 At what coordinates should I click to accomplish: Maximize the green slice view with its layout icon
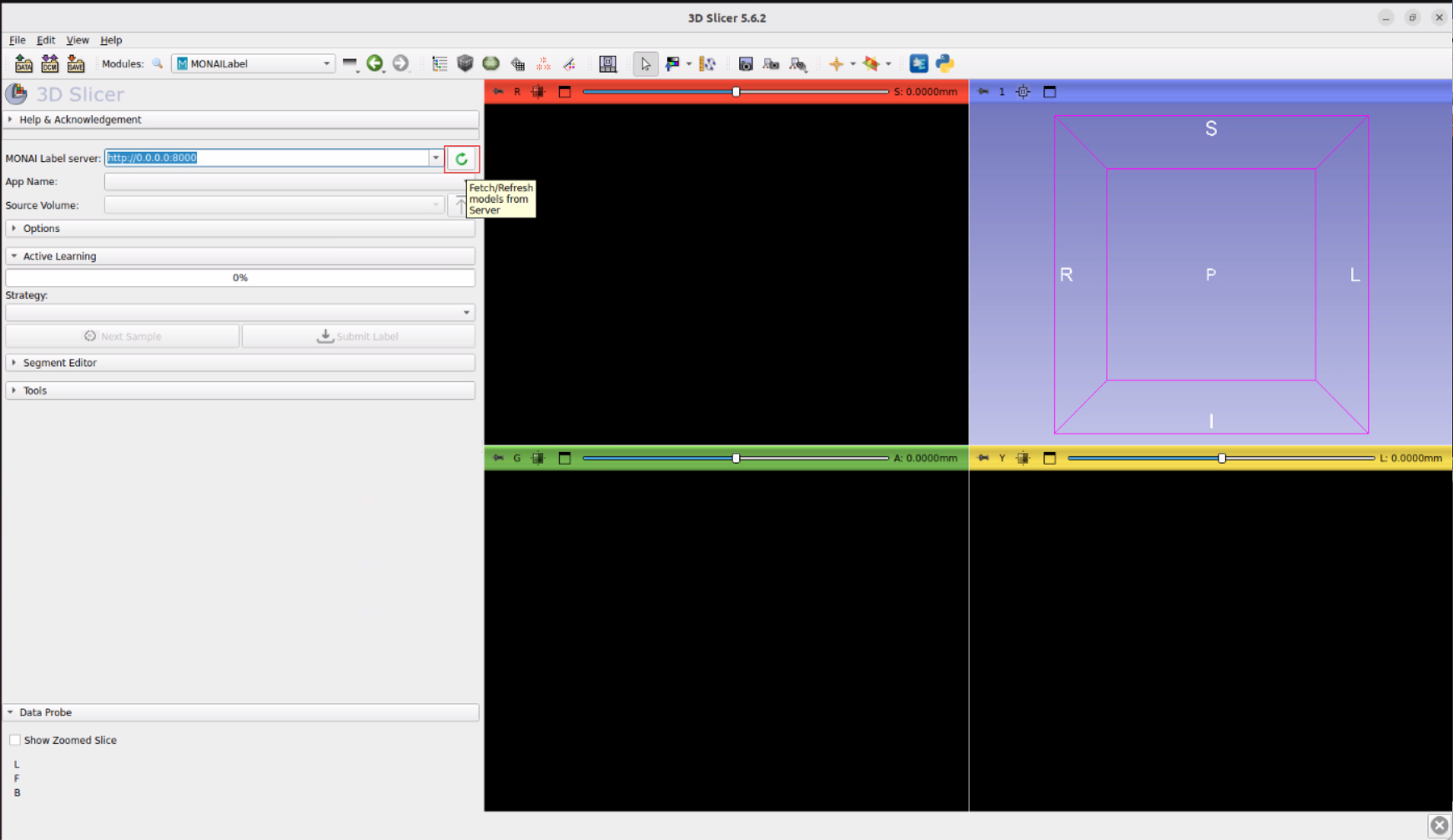tap(565, 458)
